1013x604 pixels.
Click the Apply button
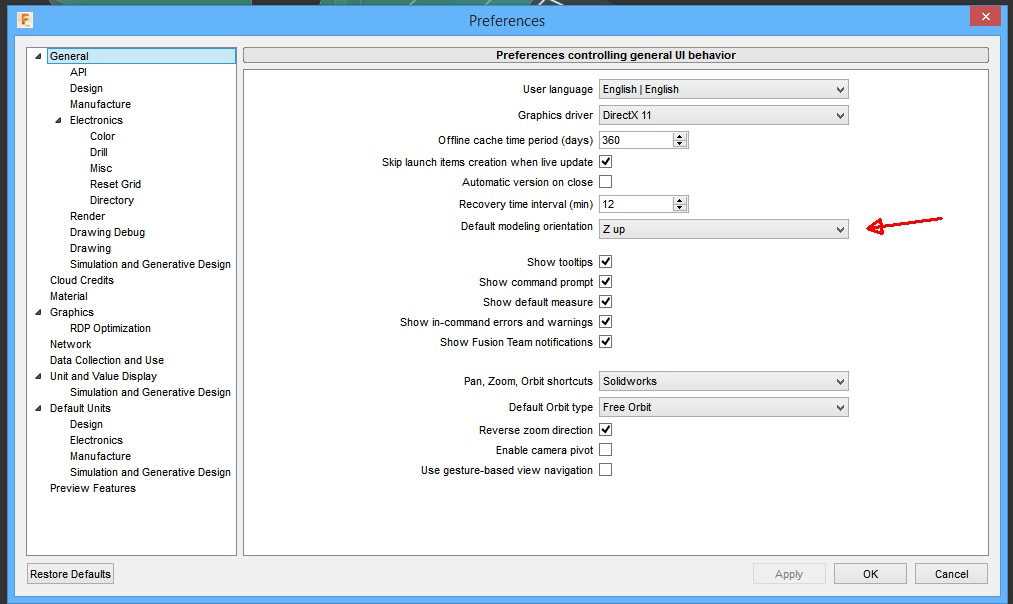789,574
